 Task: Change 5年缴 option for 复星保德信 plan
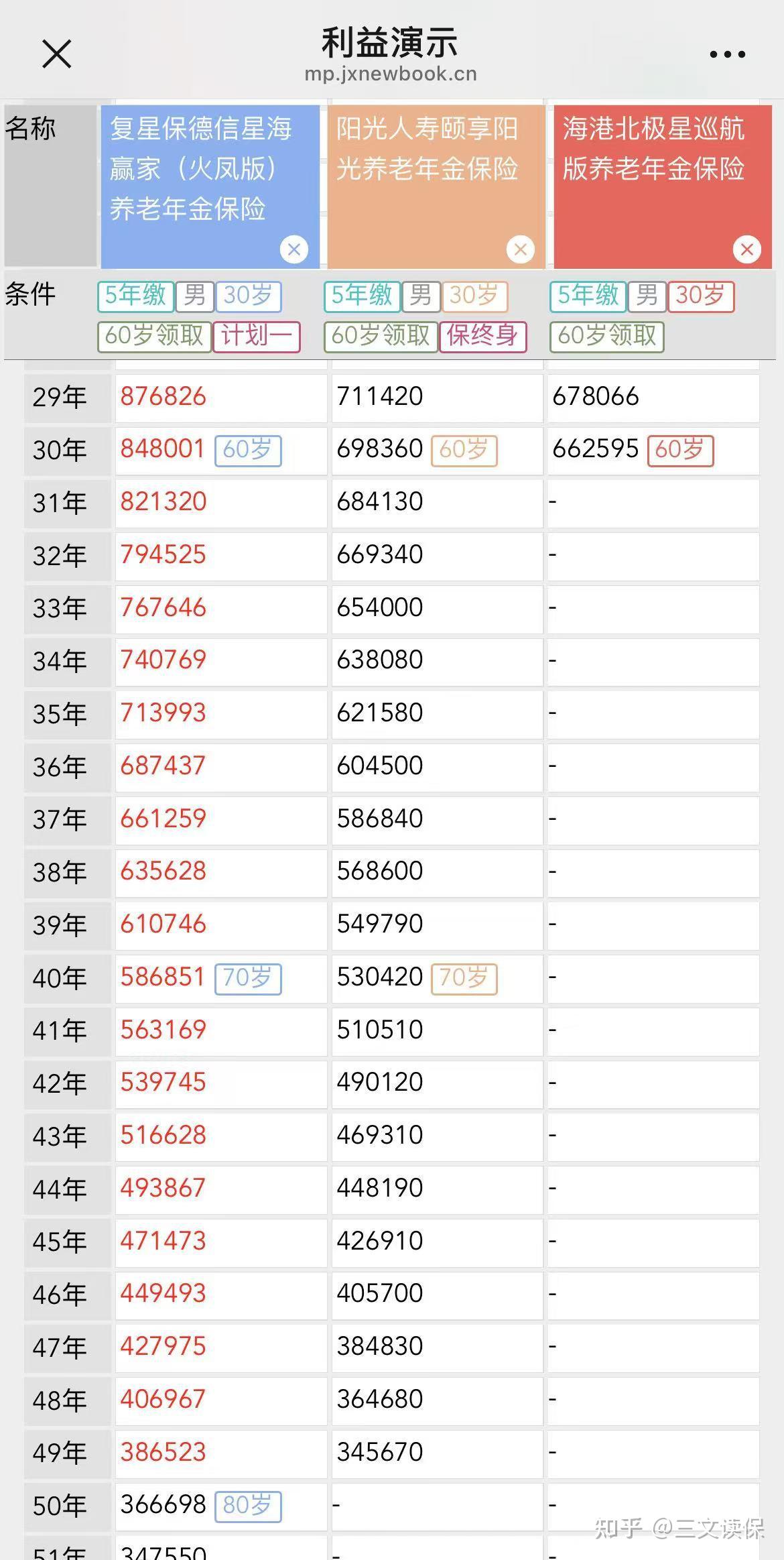click(136, 296)
